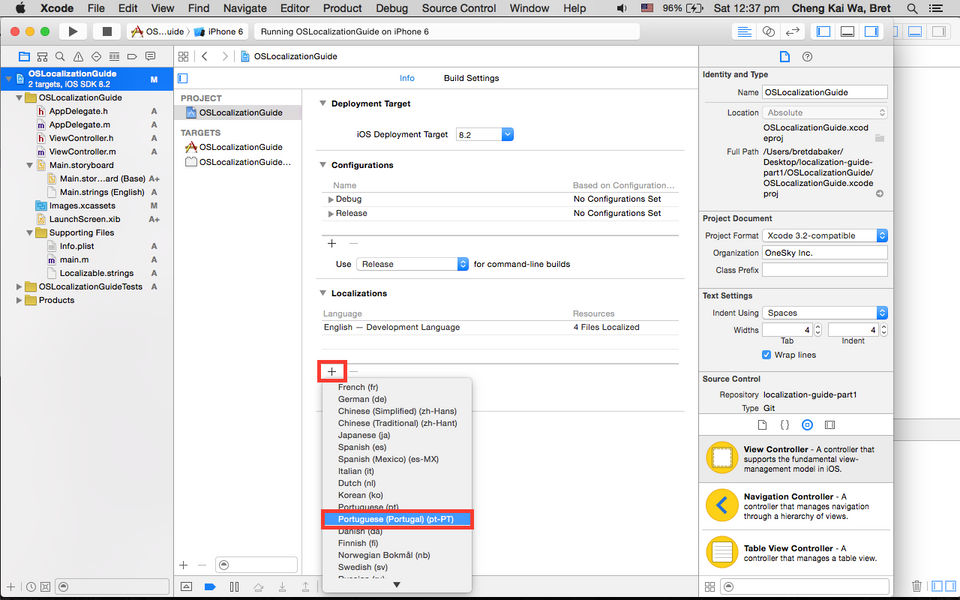The image size is (960, 600).
Task: Show the Object library
Action: (807, 425)
